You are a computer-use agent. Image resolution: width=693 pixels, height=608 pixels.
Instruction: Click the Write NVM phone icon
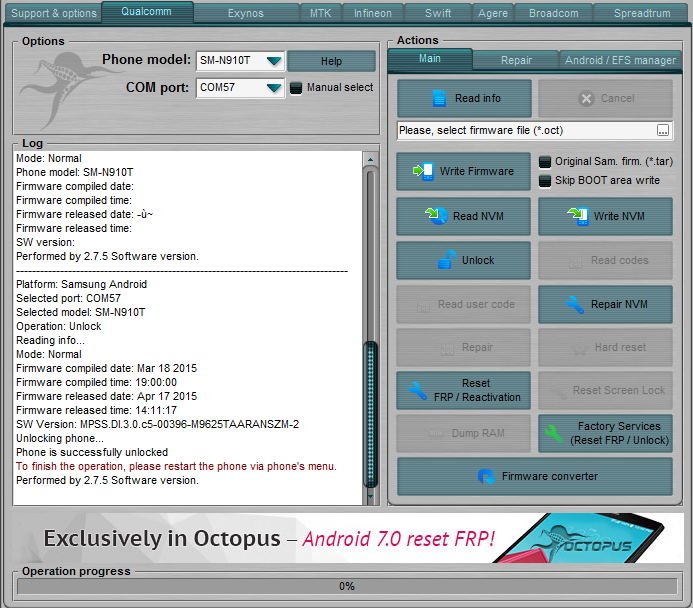(578, 216)
